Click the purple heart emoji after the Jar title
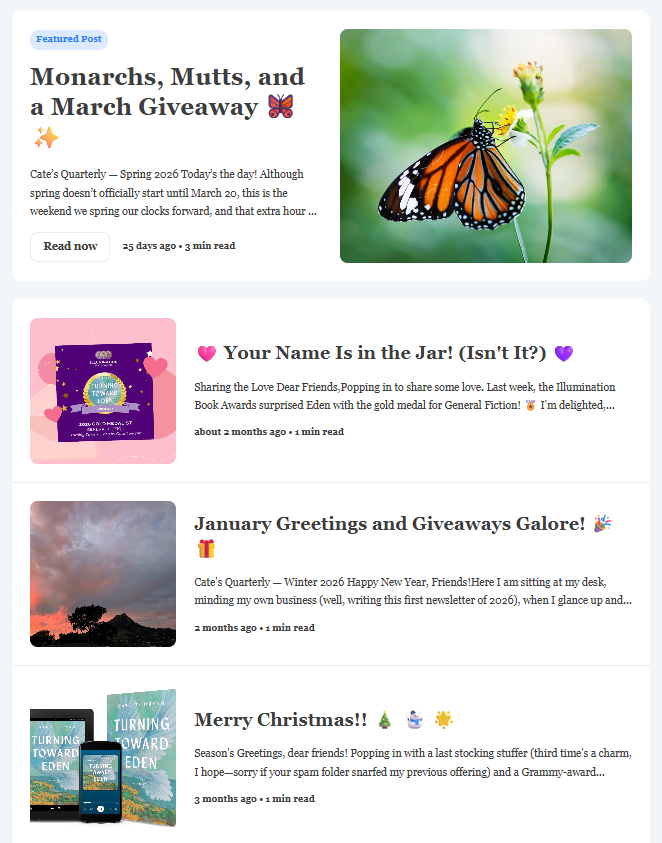This screenshot has height=843, width=662. pos(564,353)
